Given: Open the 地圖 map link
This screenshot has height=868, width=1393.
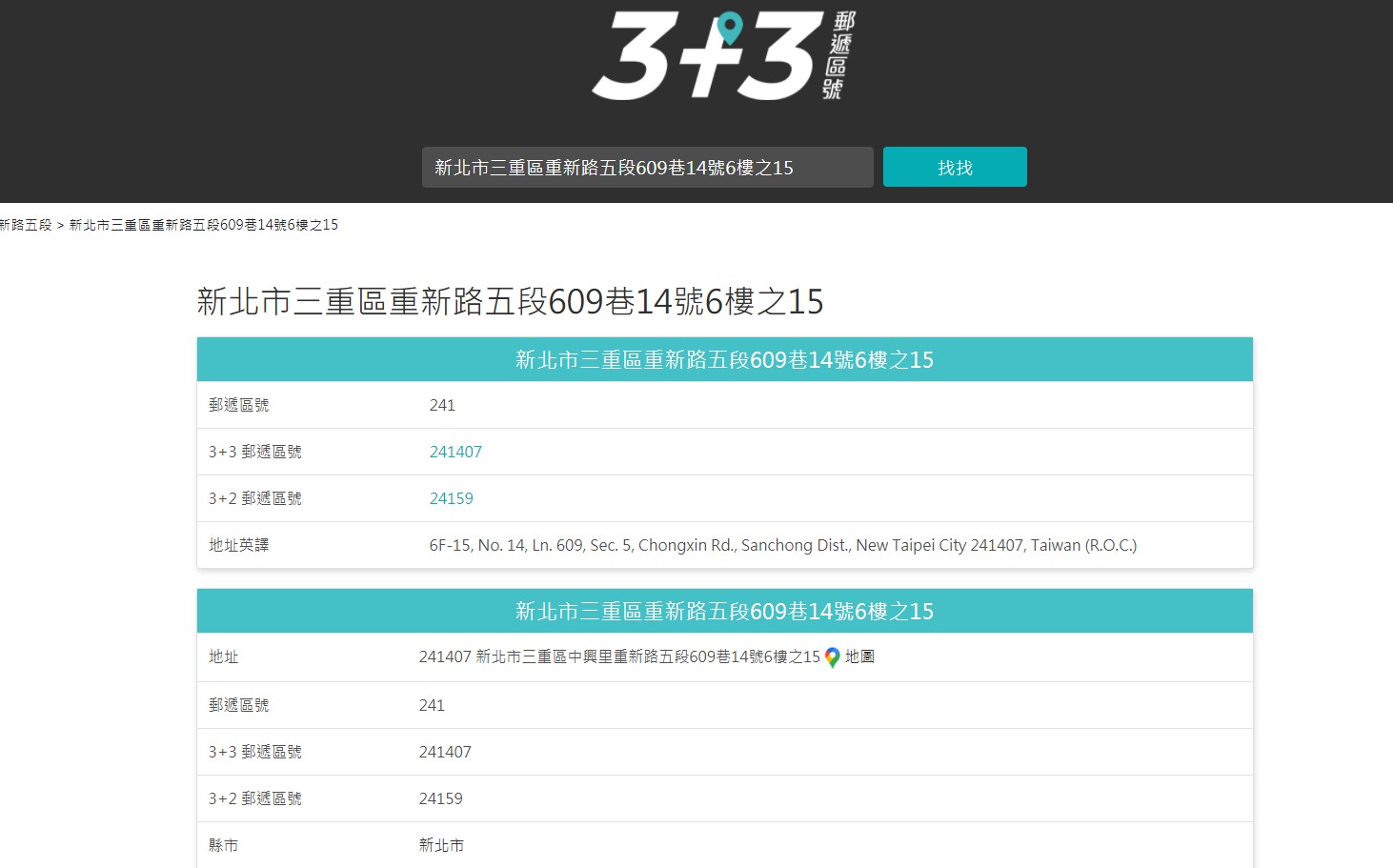Looking at the screenshot, I should (x=859, y=656).
